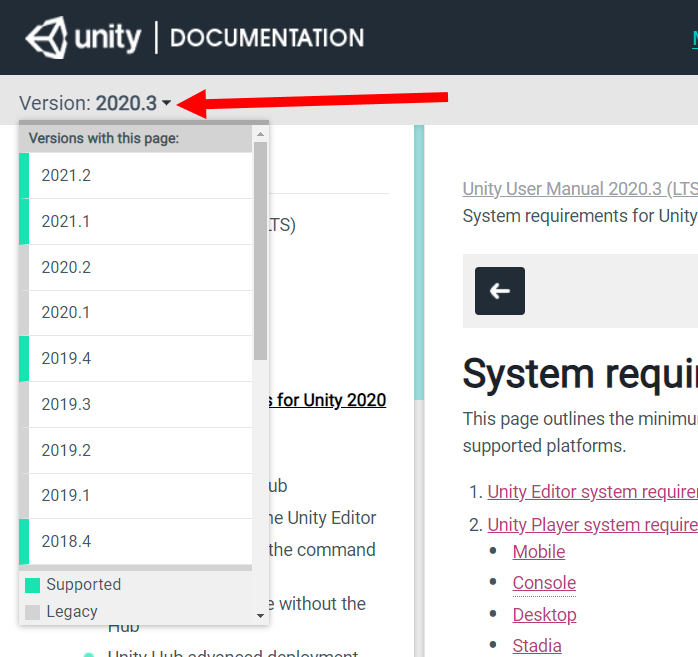Open the Unity User Manual 2020.3 breadcrumb link

coord(580,189)
